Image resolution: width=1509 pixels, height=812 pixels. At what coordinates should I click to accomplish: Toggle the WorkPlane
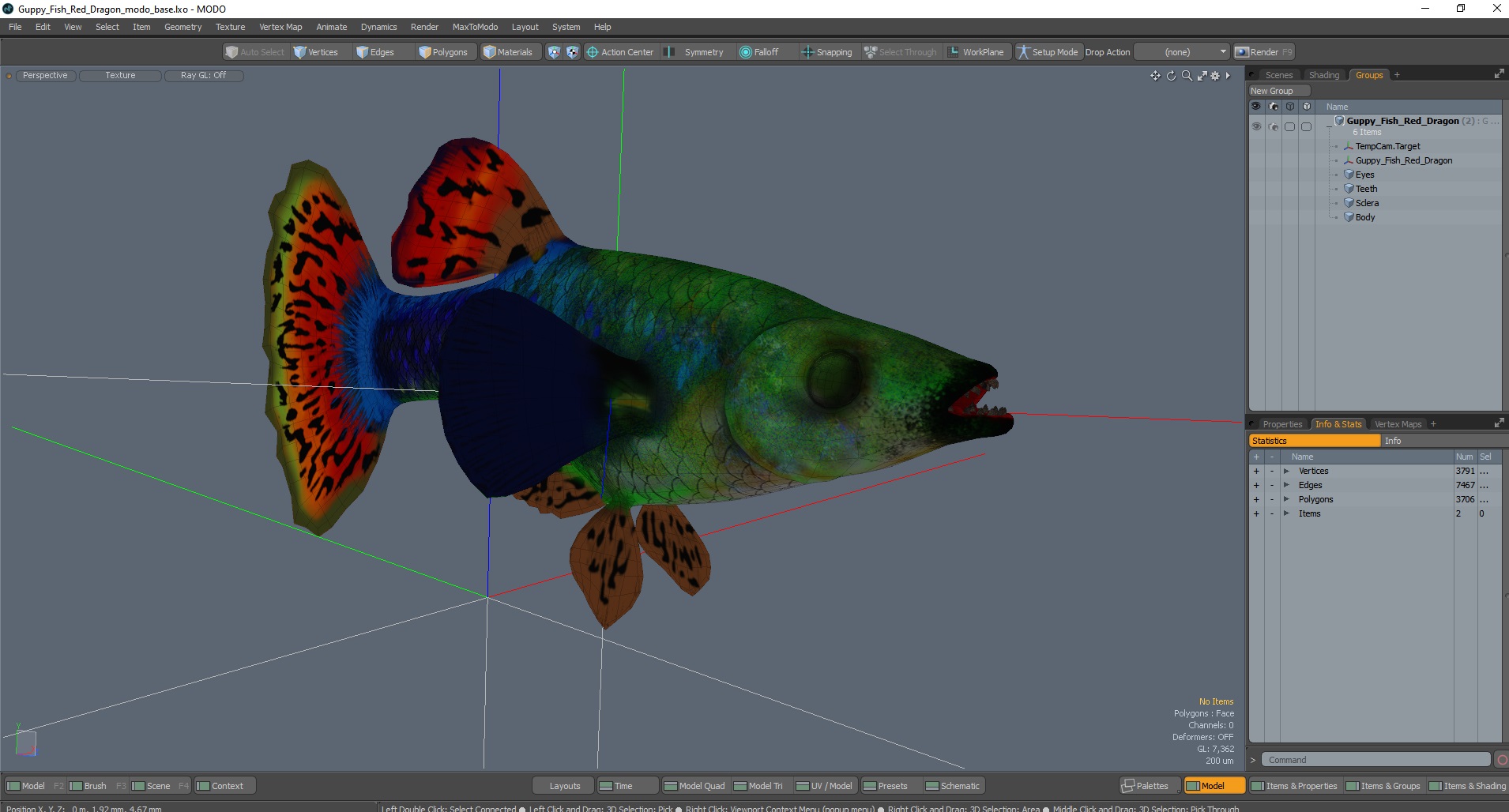[976, 52]
